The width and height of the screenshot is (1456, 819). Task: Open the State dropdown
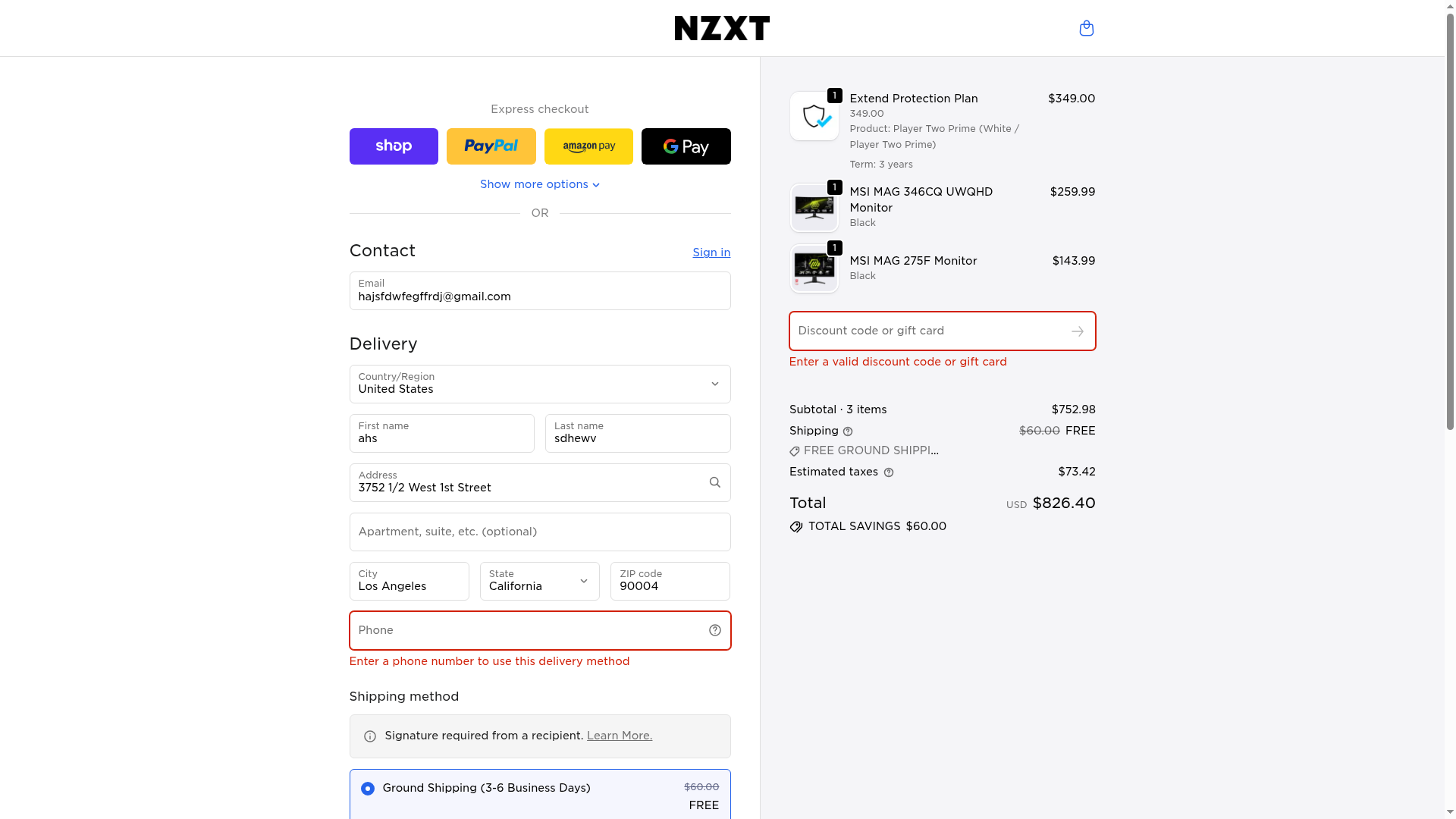tap(539, 581)
